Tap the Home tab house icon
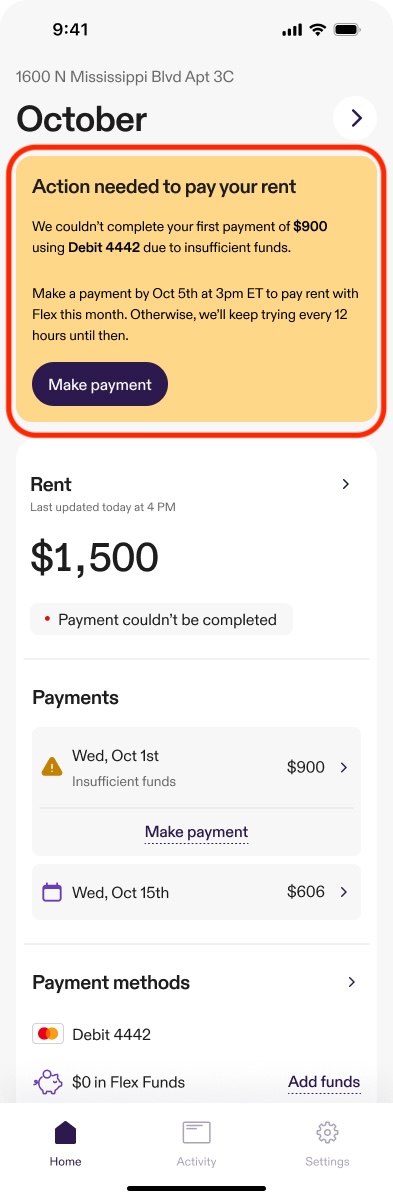The image size is (393, 1199). pyautogui.click(x=66, y=1132)
